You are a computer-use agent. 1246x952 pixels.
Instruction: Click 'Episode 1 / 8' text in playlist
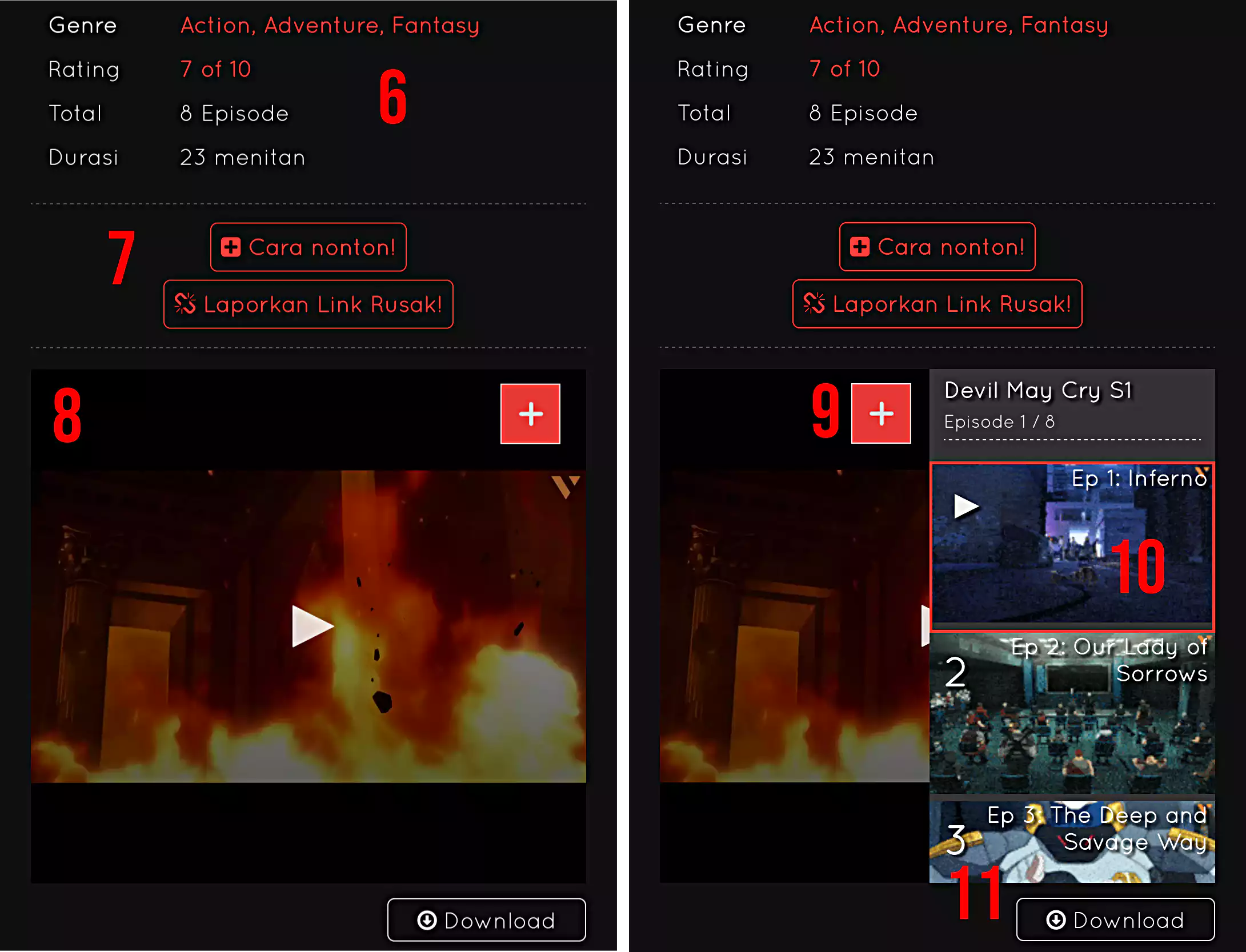(x=999, y=421)
